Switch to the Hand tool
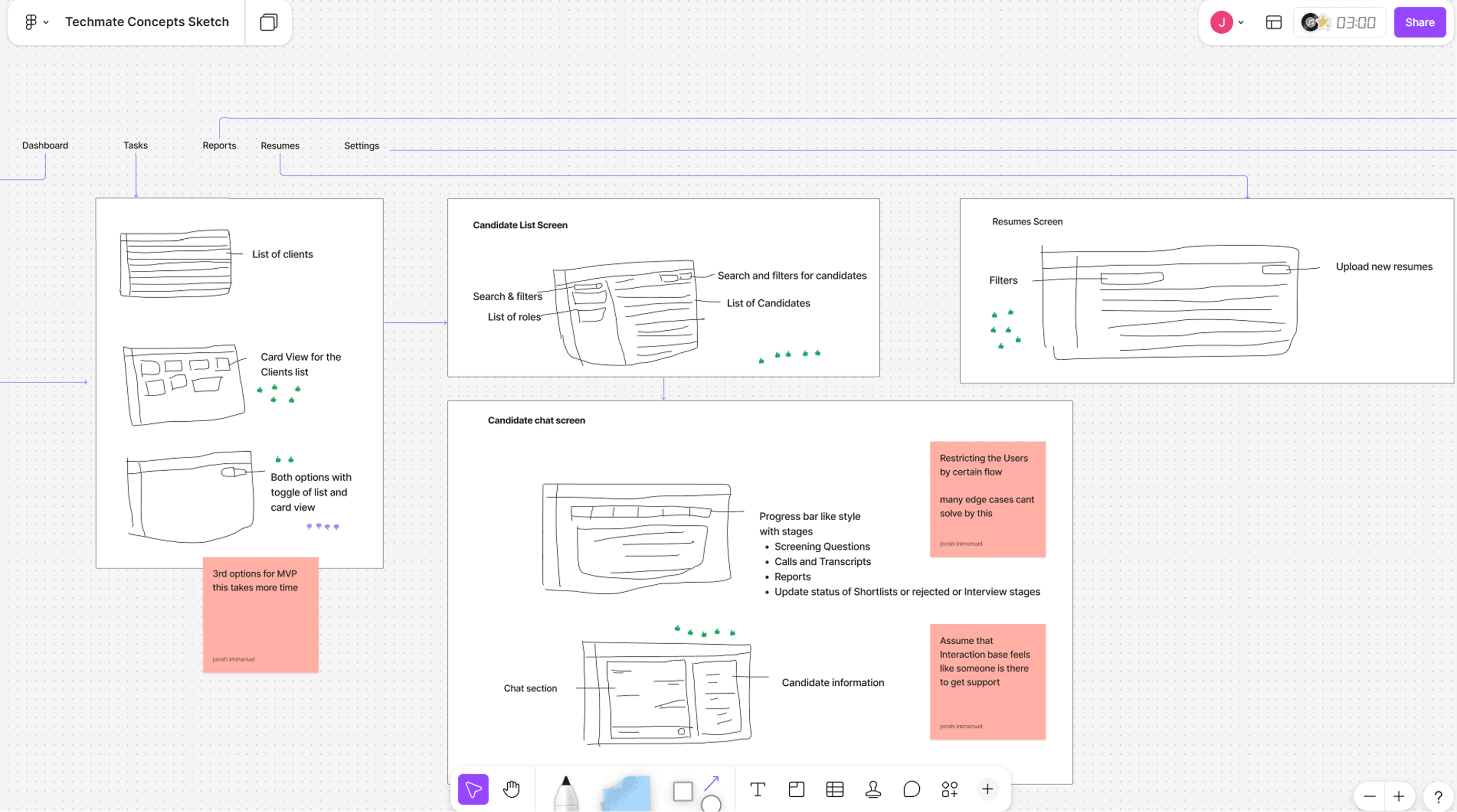Viewport: 1457px width, 812px height. [x=511, y=789]
